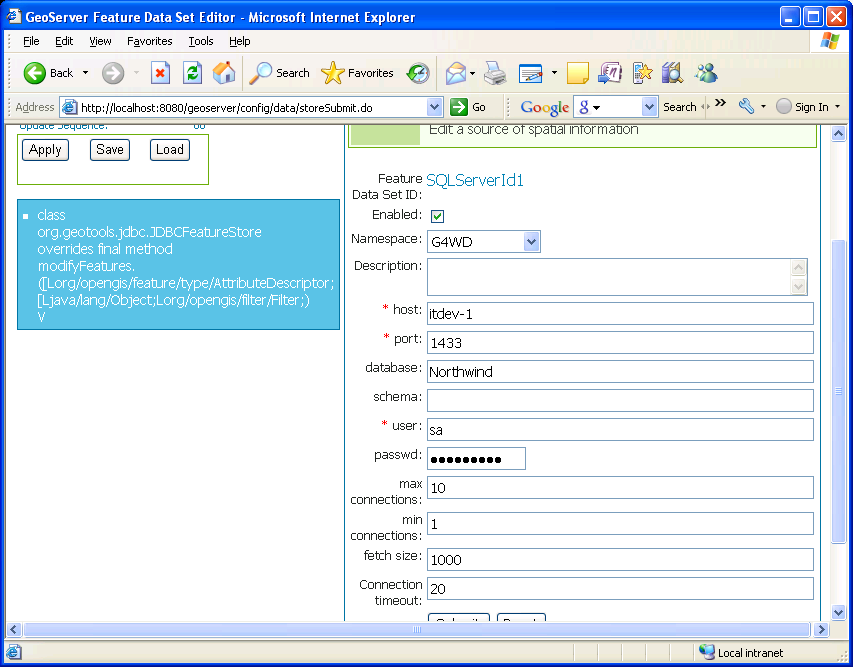
Task: Click the Load button
Action: 170,150
